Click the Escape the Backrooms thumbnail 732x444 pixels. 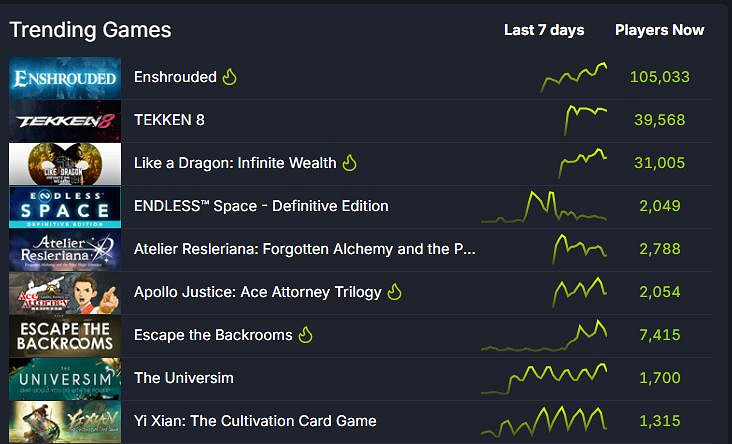click(x=65, y=336)
